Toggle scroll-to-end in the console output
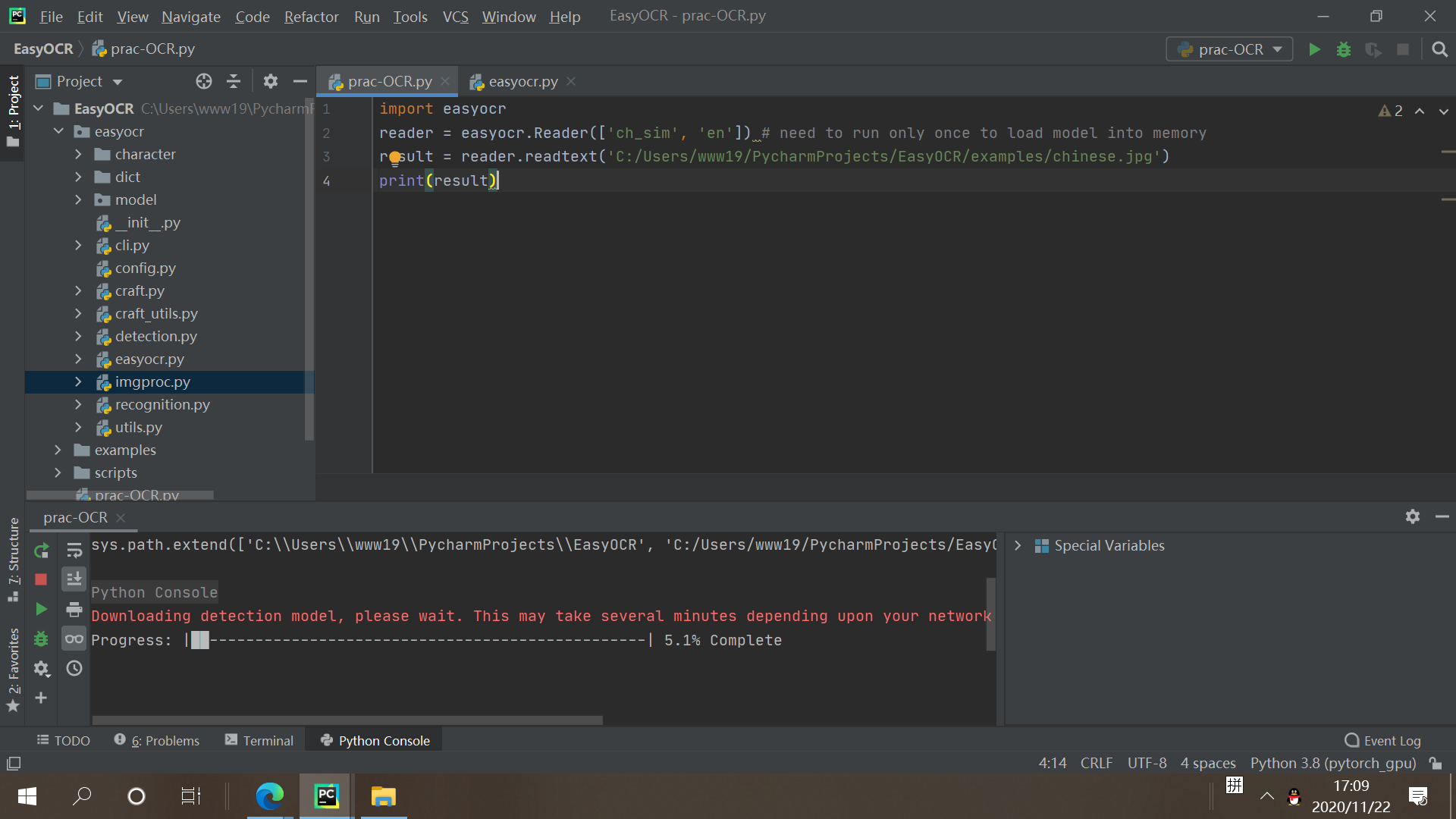 (74, 579)
